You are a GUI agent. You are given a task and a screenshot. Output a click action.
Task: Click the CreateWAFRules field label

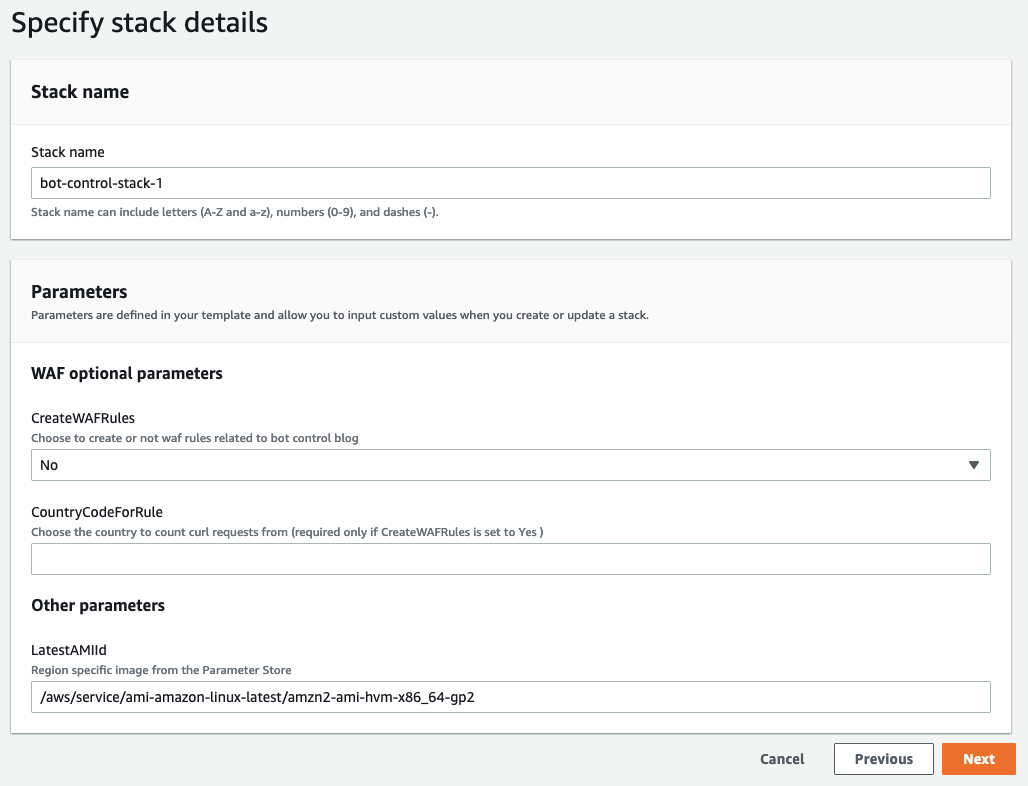click(x=83, y=419)
